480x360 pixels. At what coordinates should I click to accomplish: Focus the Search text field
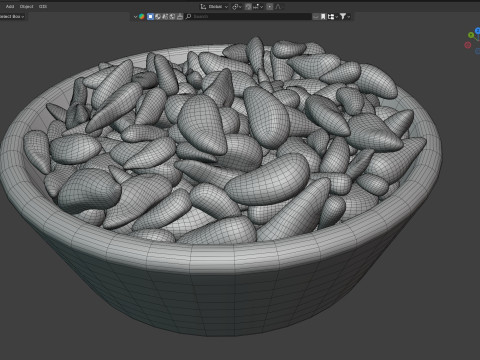[x=248, y=16]
